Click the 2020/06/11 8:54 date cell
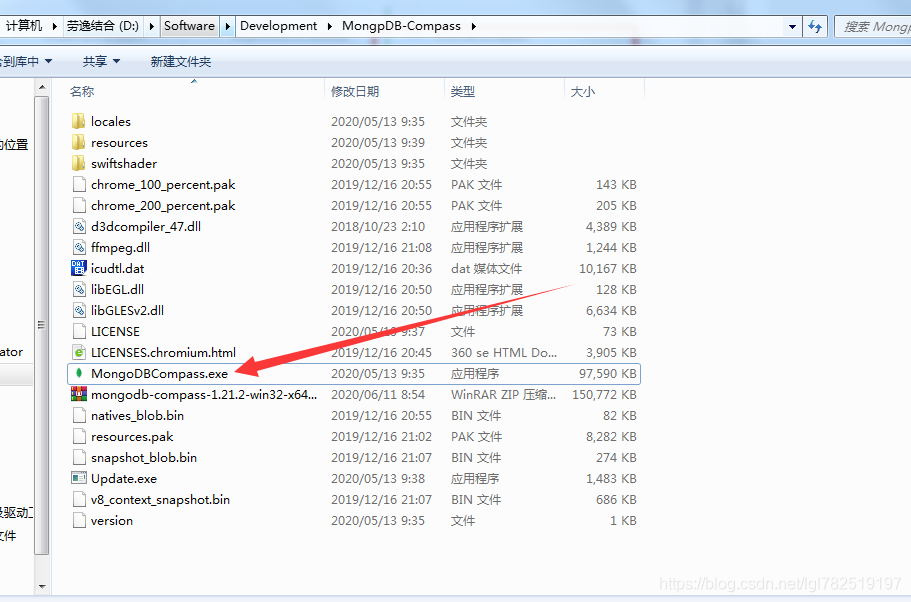This screenshot has height=602, width=911. (378, 395)
